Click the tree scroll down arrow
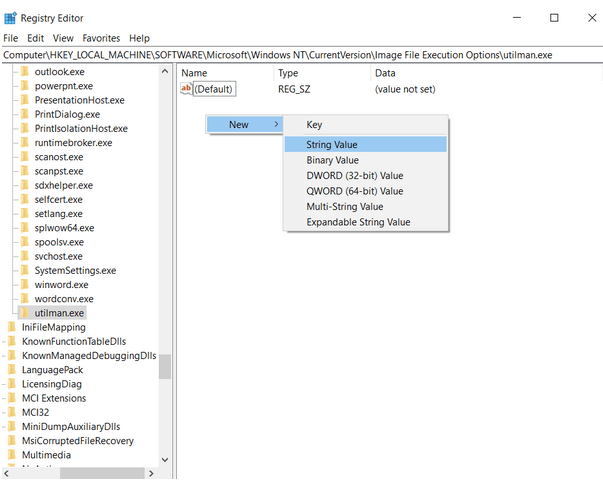603x482 pixels. click(165, 459)
